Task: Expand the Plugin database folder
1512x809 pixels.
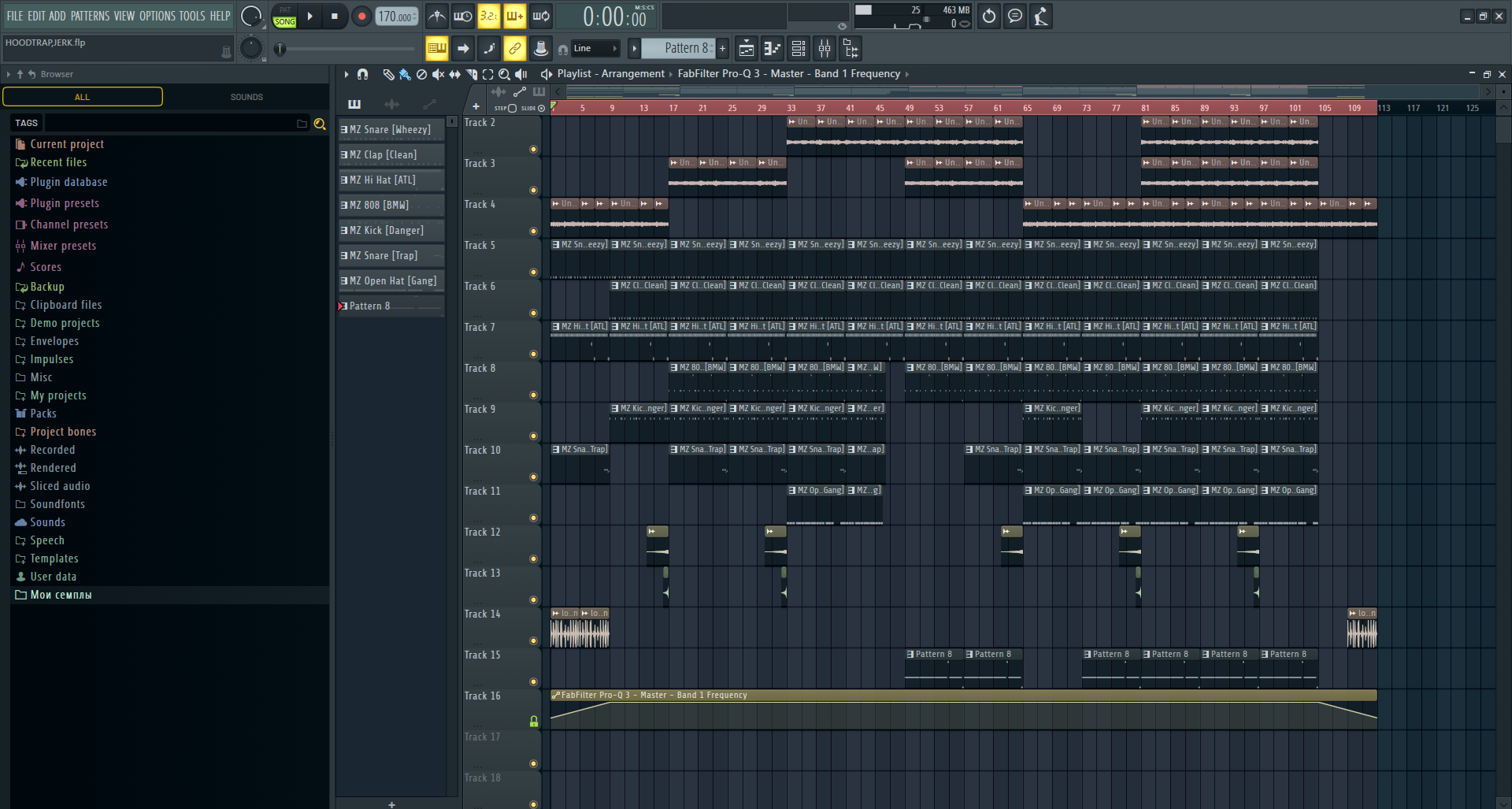Action: [69, 182]
